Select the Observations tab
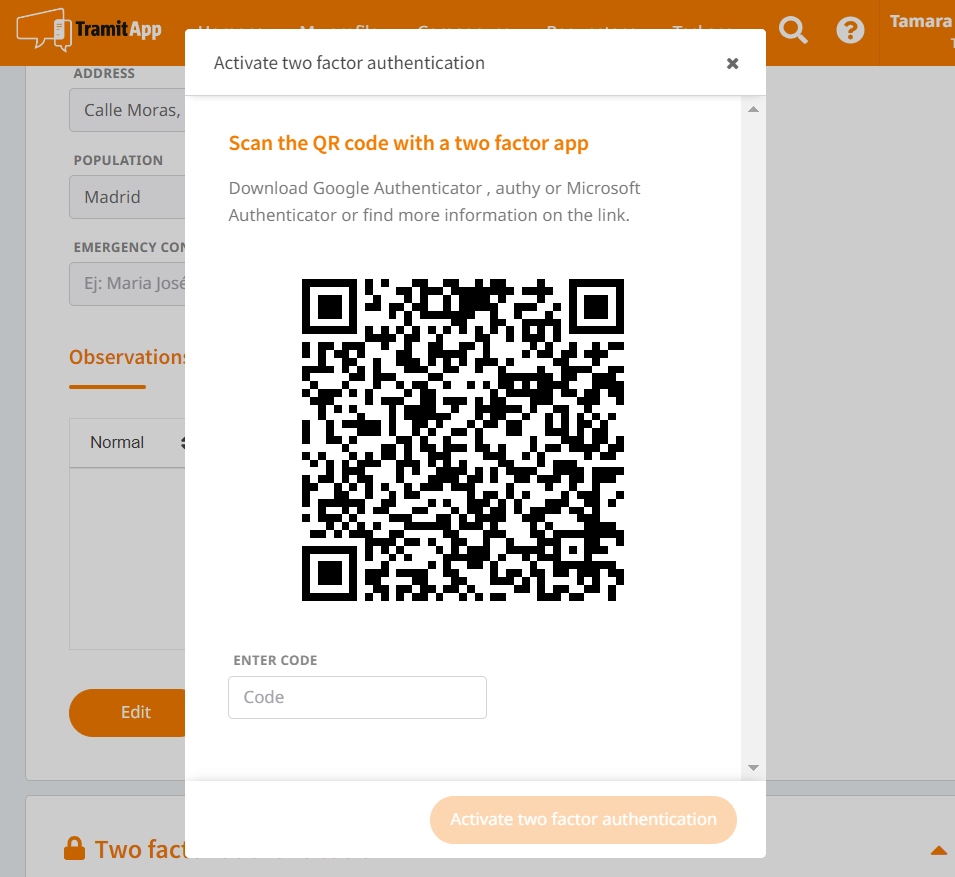This screenshot has height=877, width=955. (127, 358)
